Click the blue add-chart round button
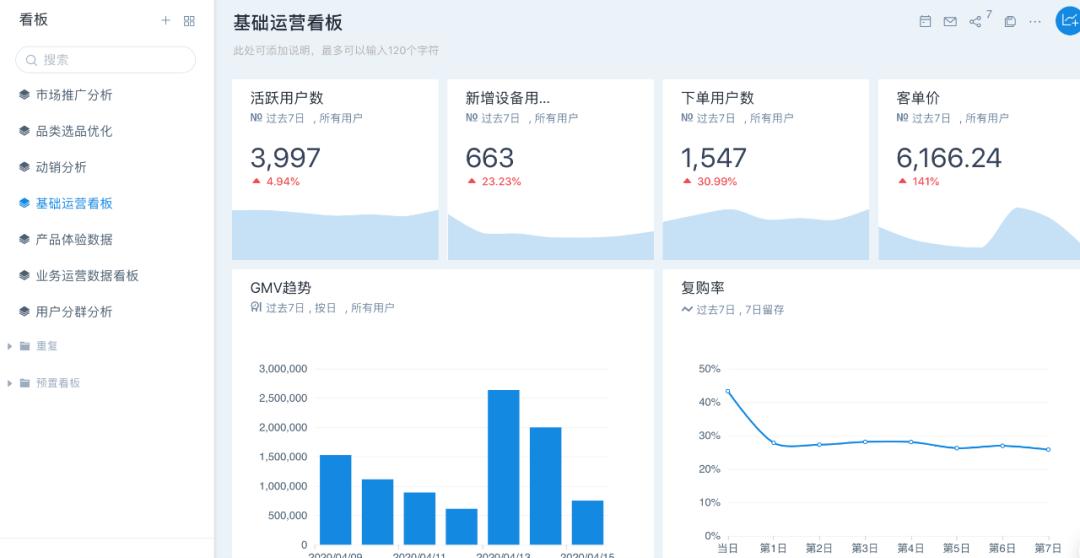The height and width of the screenshot is (558, 1080). 1069,21
